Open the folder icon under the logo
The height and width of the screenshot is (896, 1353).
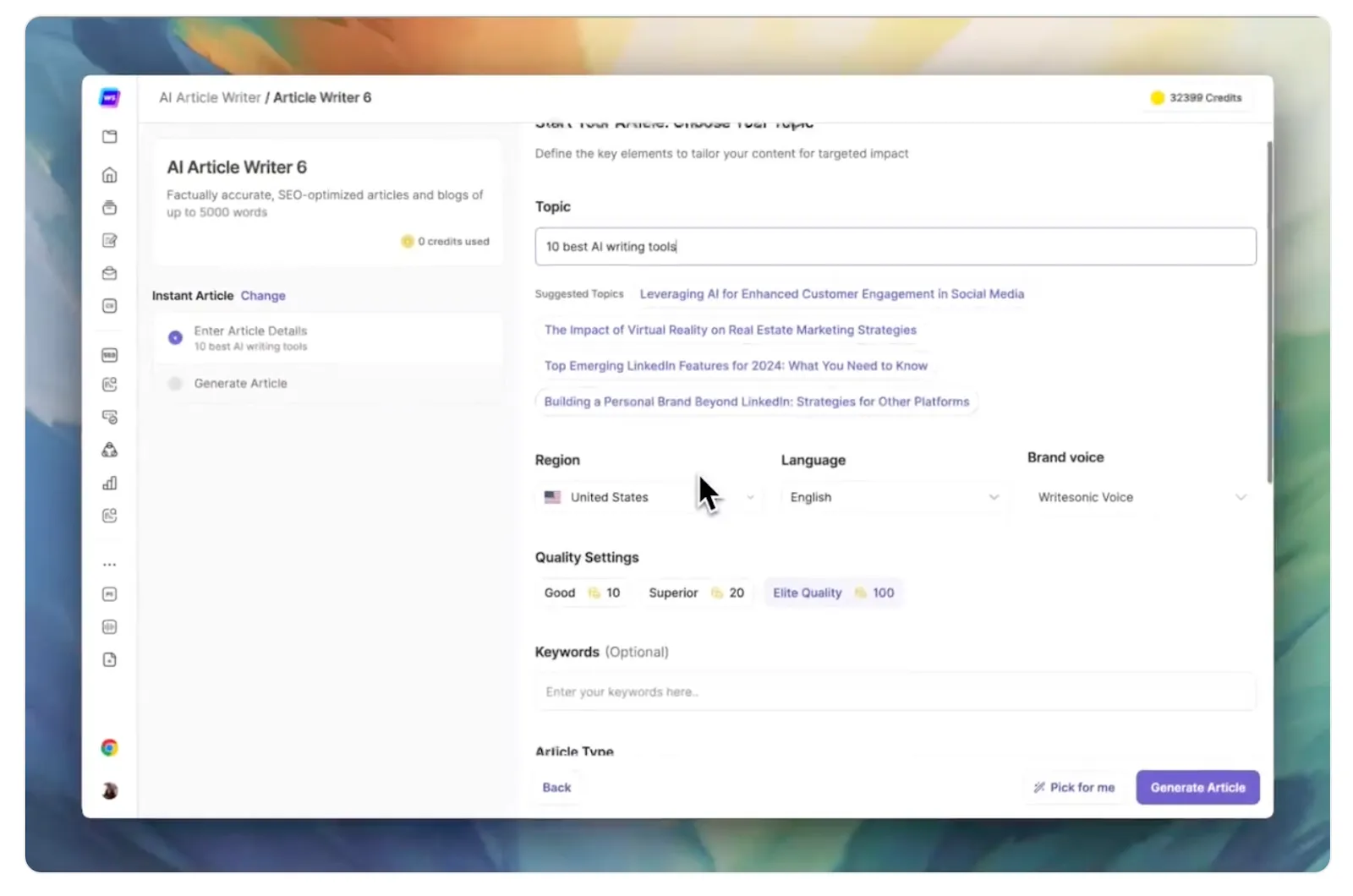pos(110,136)
